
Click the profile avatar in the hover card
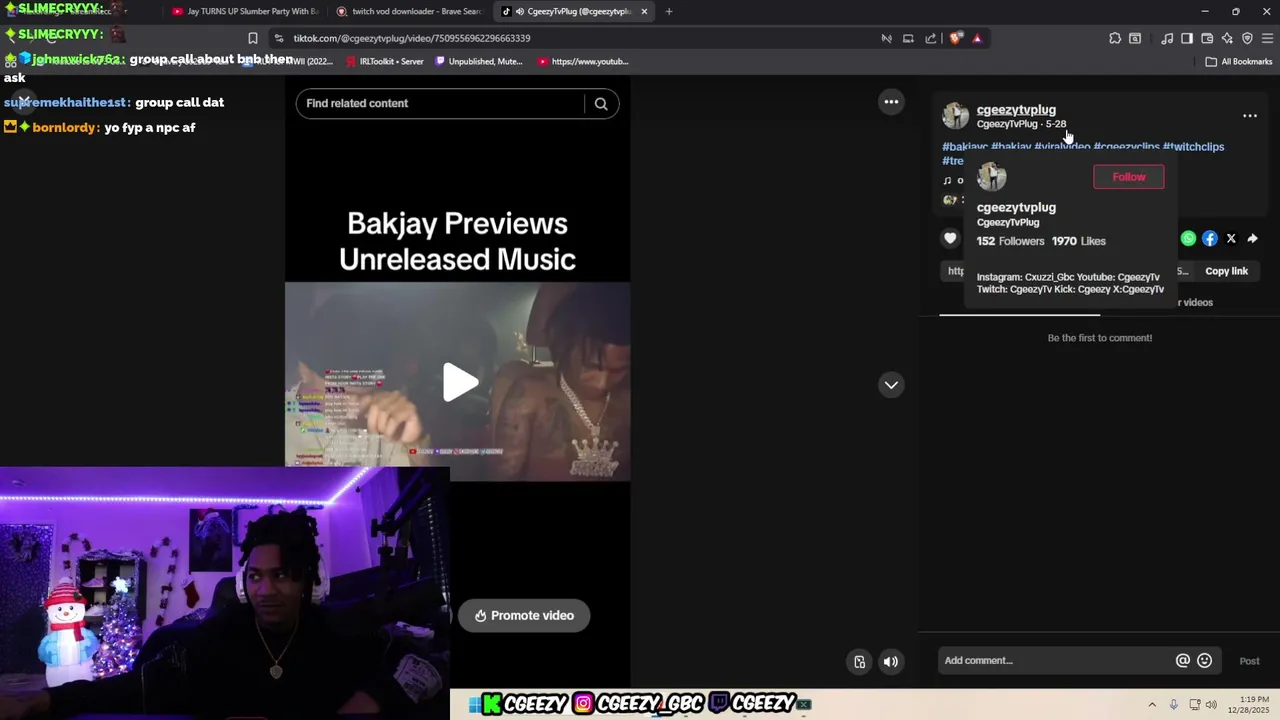(x=992, y=177)
